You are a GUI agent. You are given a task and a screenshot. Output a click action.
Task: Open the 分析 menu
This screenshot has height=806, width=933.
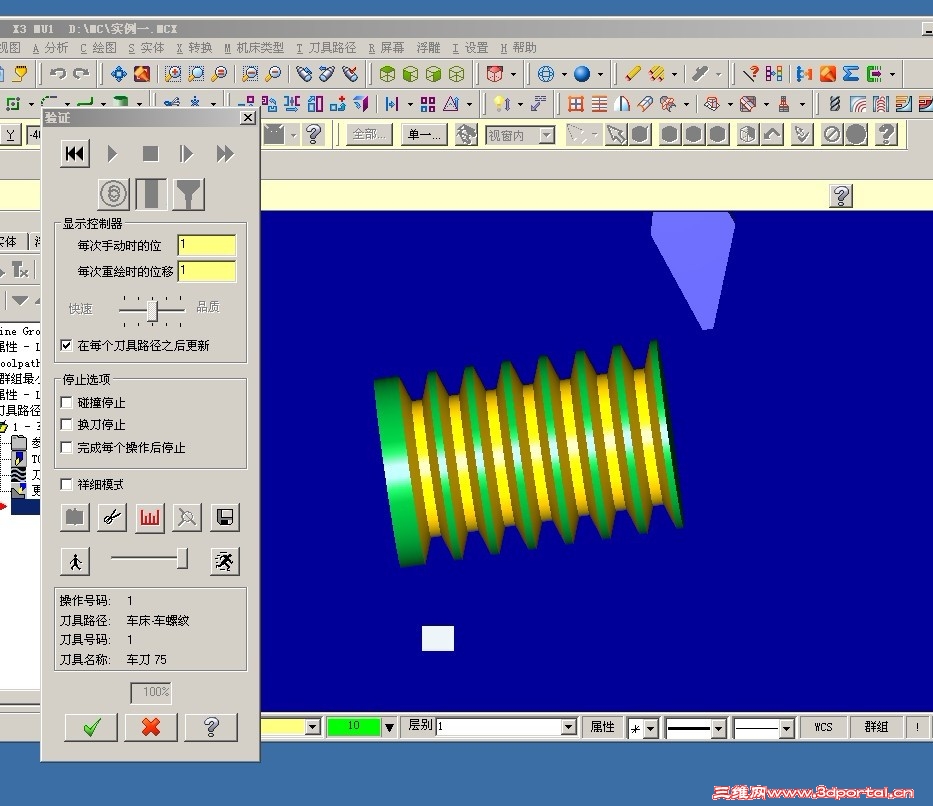click(x=51, y=48)
